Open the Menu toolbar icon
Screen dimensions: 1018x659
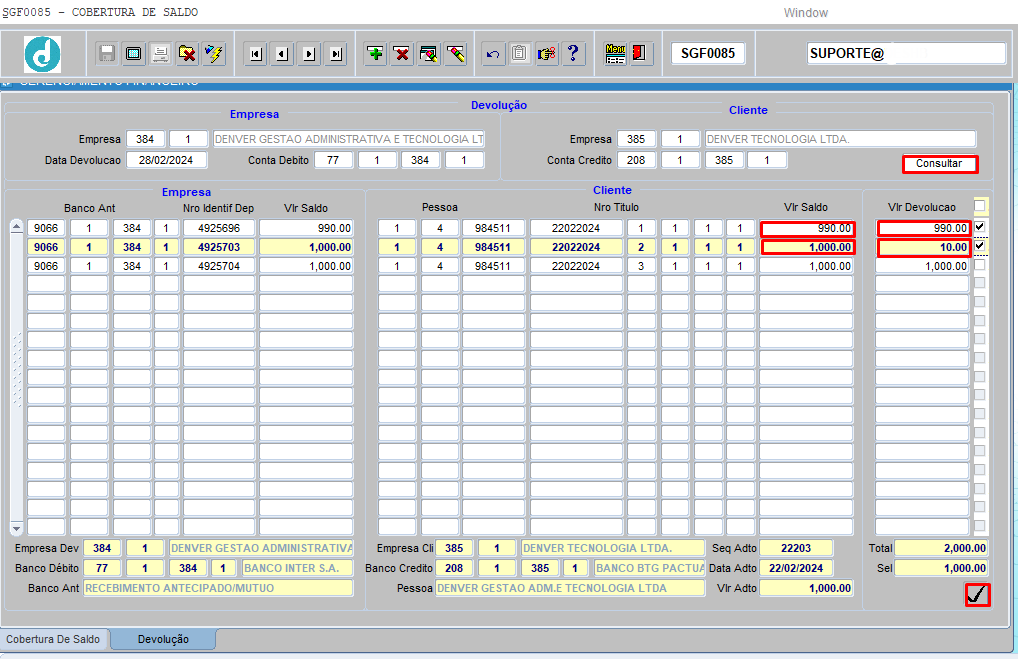click(x=615, y=53)
